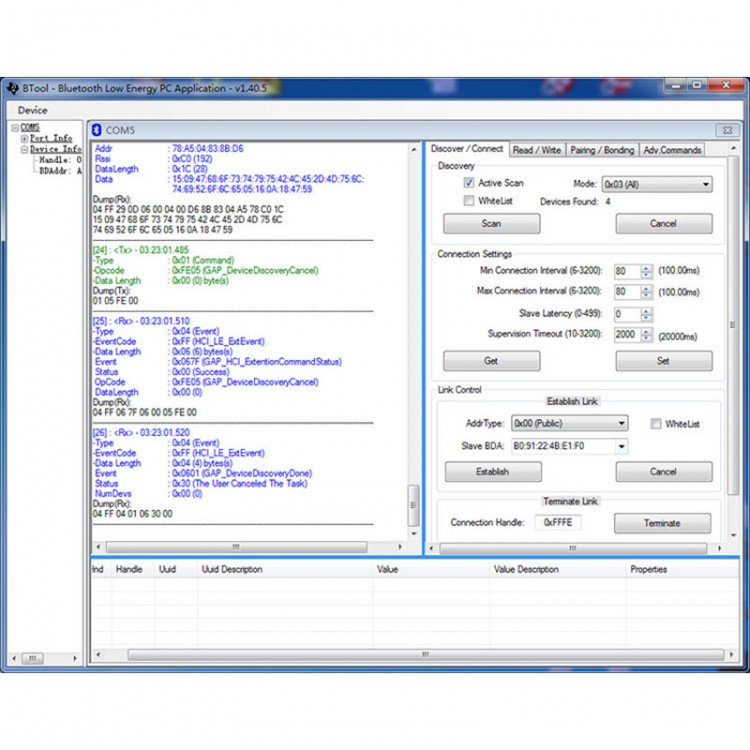Open the Slave BDA dropdown
The height and width of the screenshot is (750, 750).
tap(621, 446)
